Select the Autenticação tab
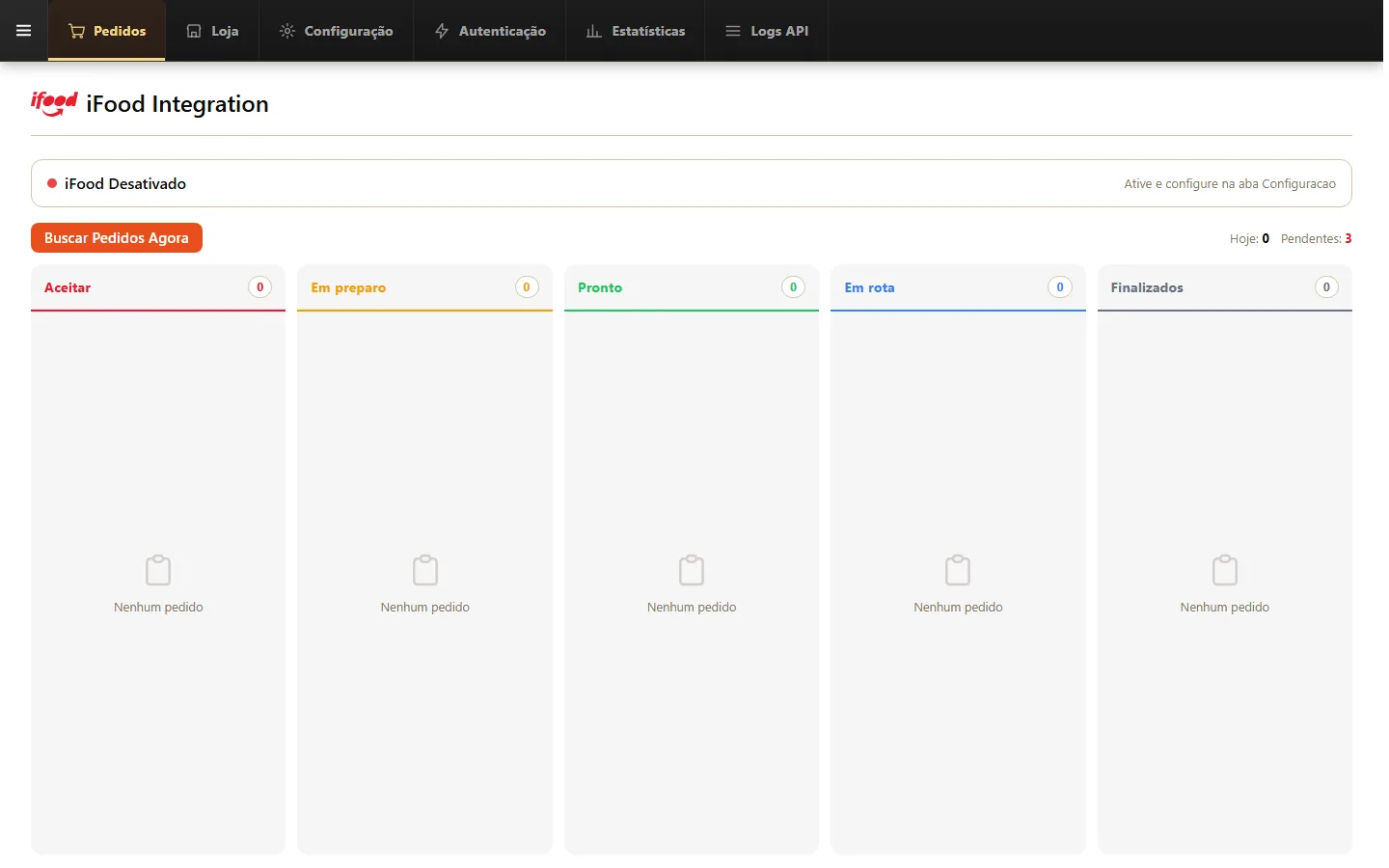The width and height of the screenshot is (1389, 868). click(490, 31)
